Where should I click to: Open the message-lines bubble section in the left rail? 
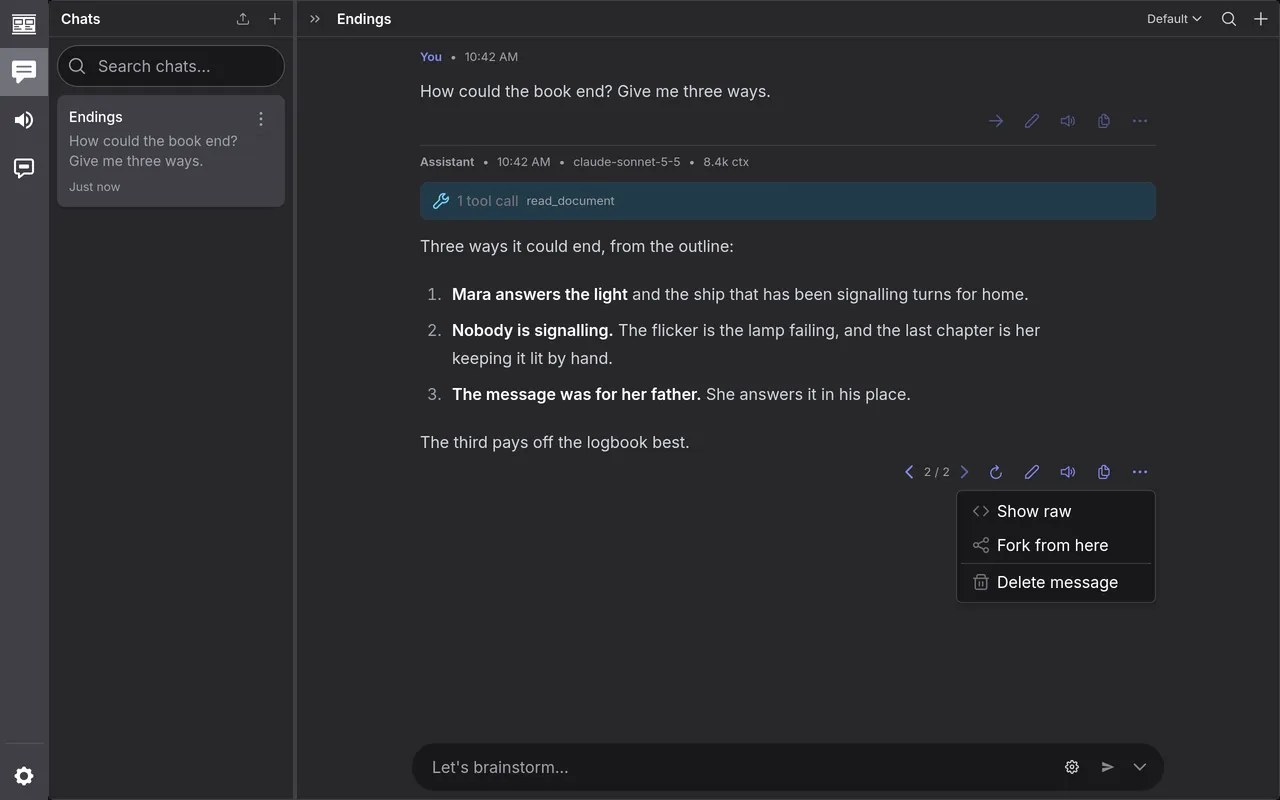coord(24,168)
